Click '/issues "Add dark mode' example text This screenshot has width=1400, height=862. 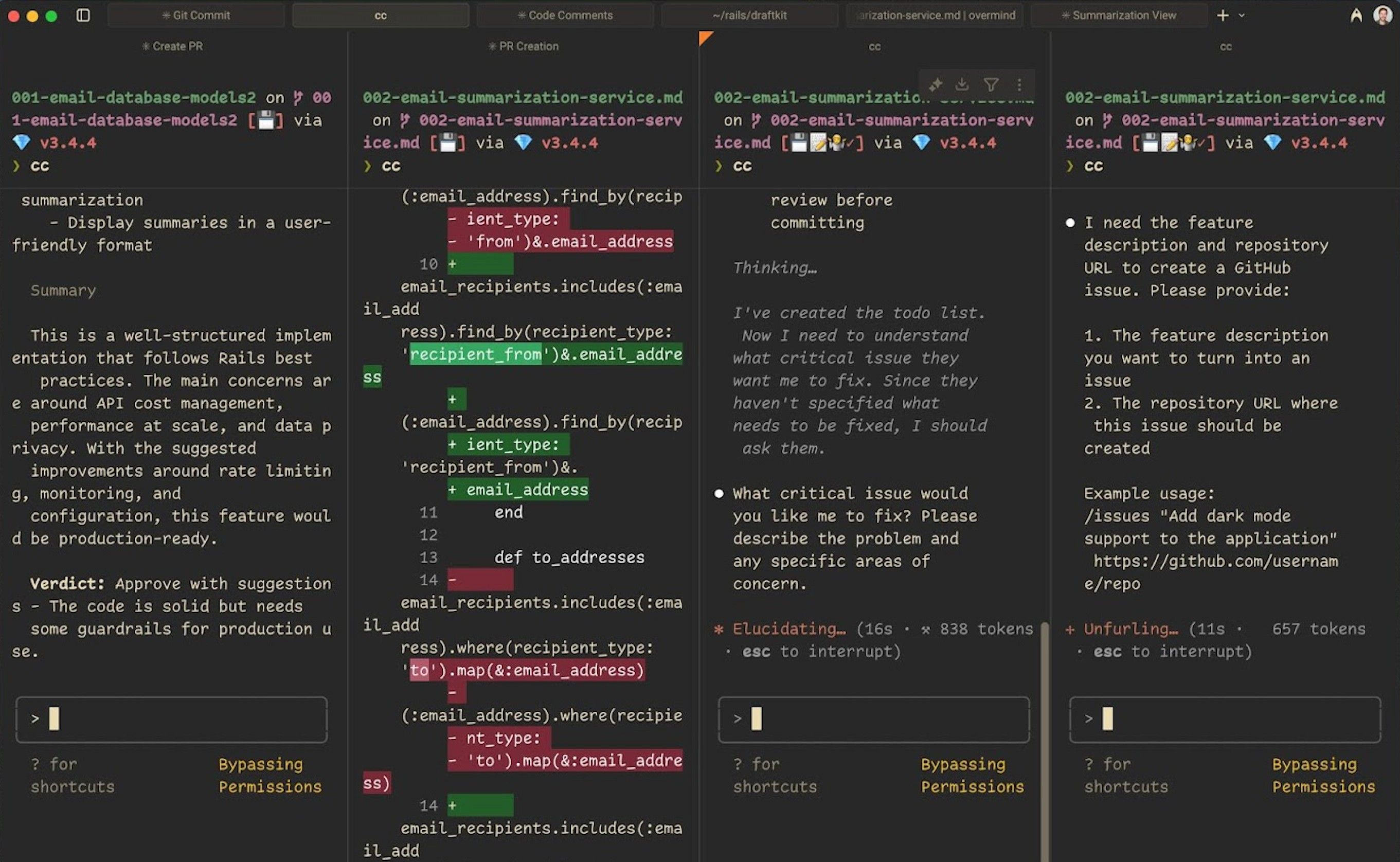[x=1188, y=516]
